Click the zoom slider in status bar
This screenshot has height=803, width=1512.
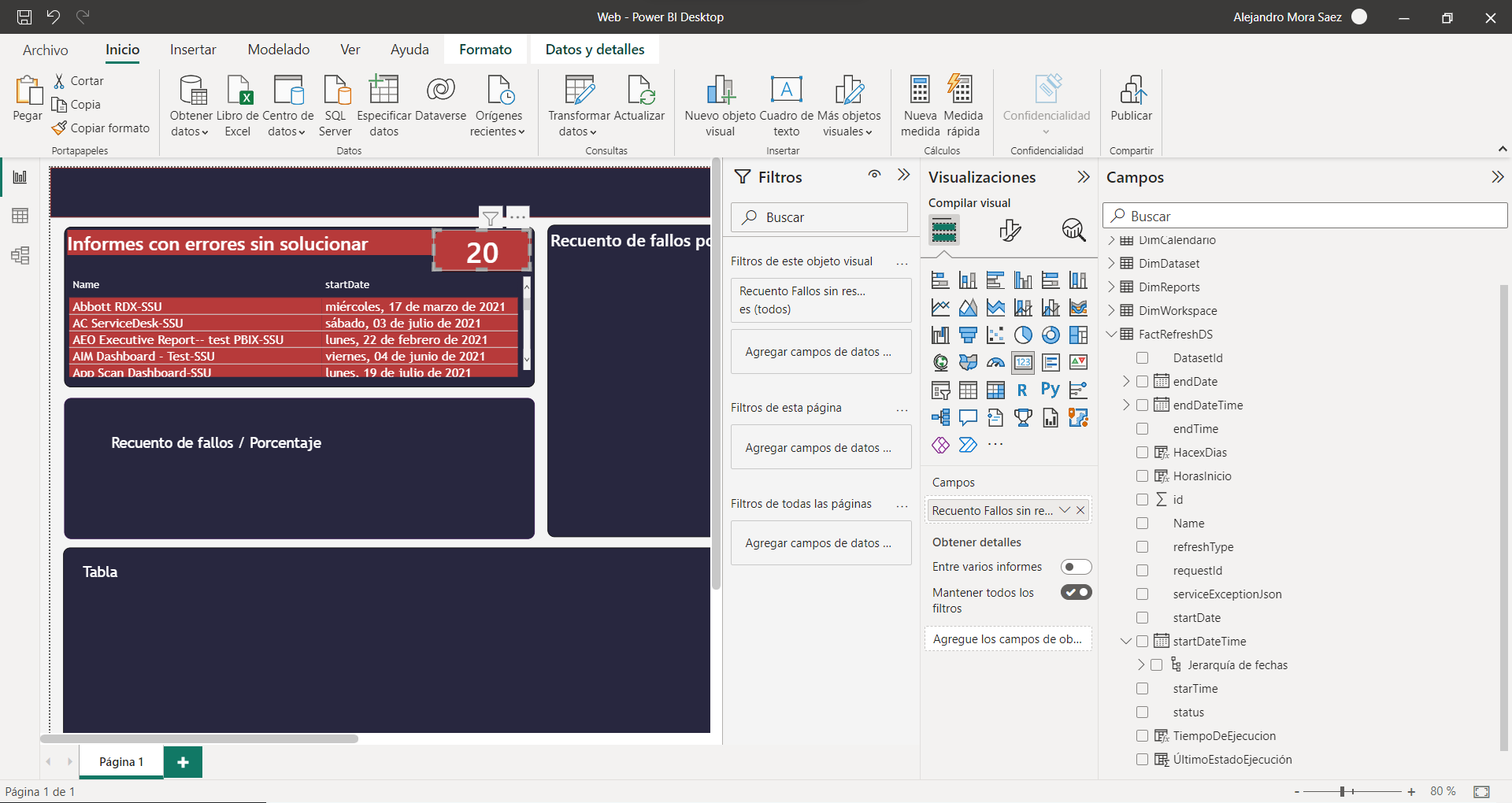1343,791
